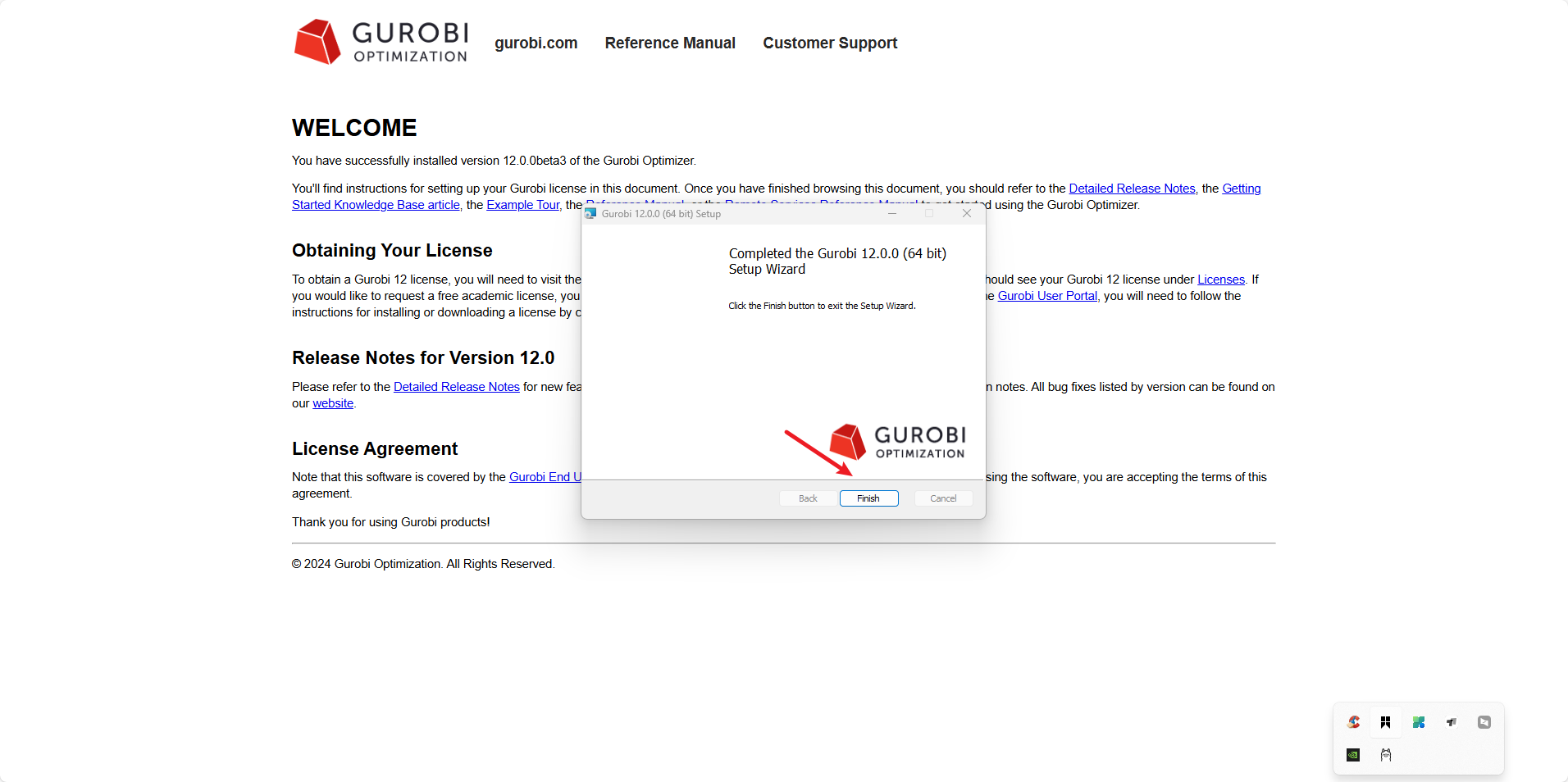
Task: Minimize the Gurobi Setup dialog
Action: click(892, 213)
